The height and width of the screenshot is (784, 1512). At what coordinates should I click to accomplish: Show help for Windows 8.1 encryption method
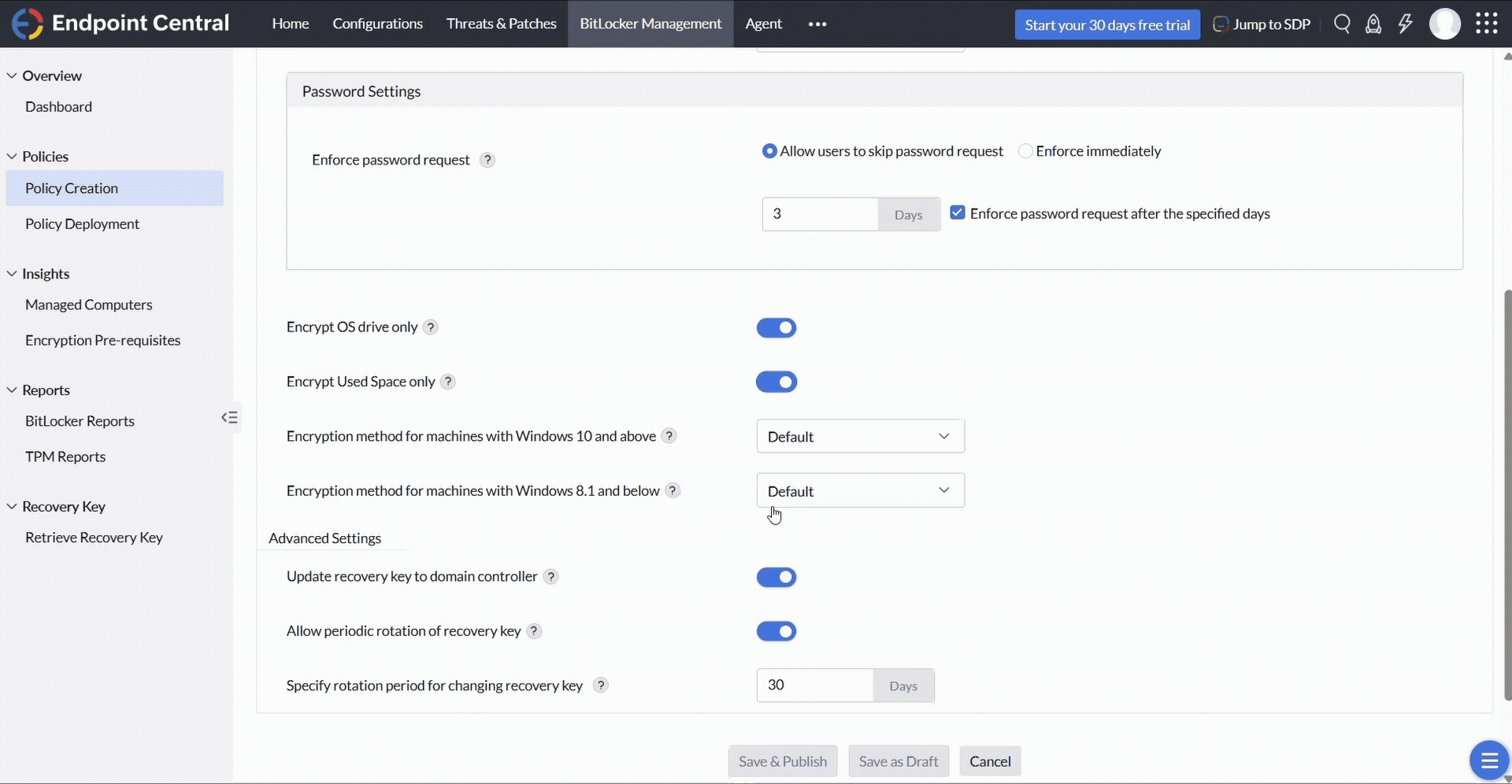673,490
